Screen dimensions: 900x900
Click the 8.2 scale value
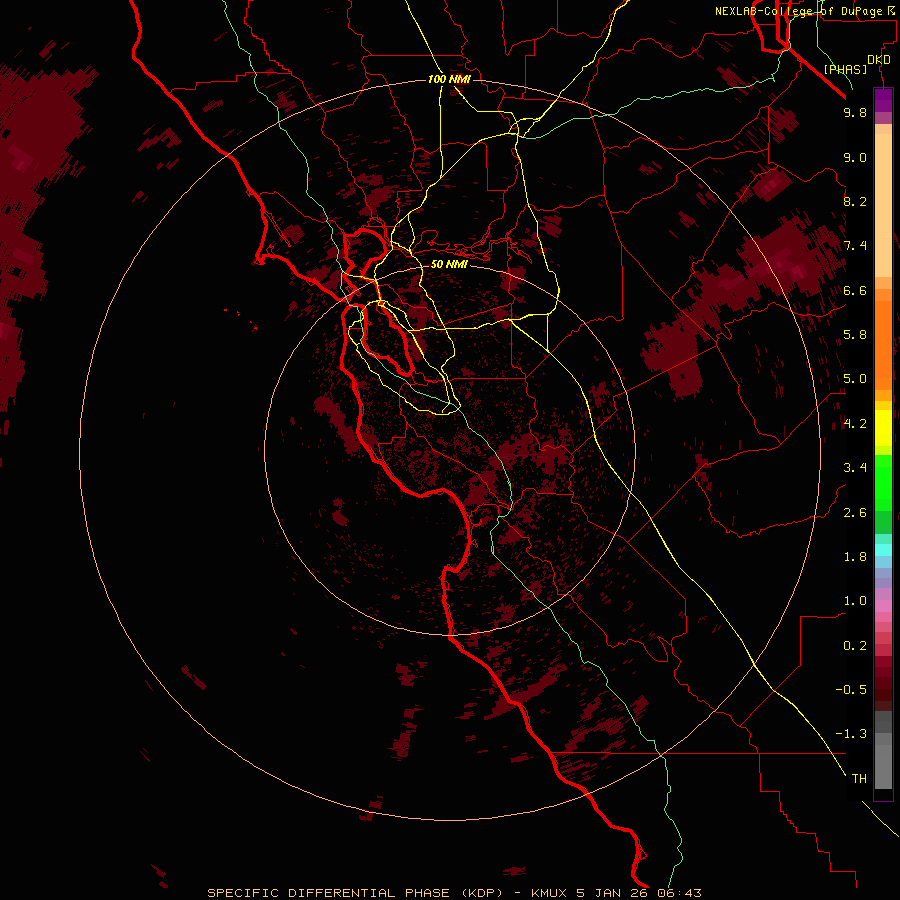(x=855, y=201)
